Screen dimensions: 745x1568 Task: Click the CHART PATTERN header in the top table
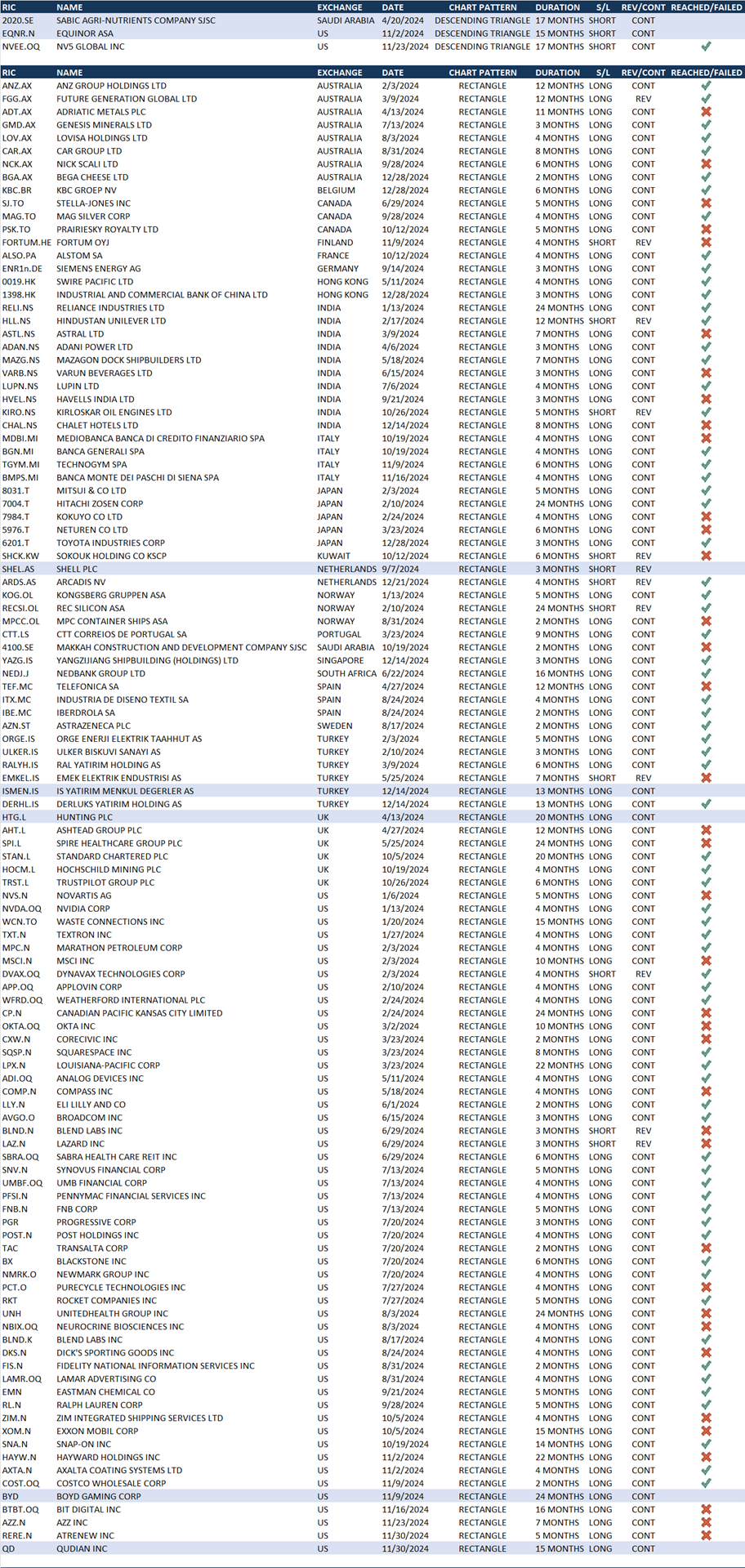coord(482,7)
